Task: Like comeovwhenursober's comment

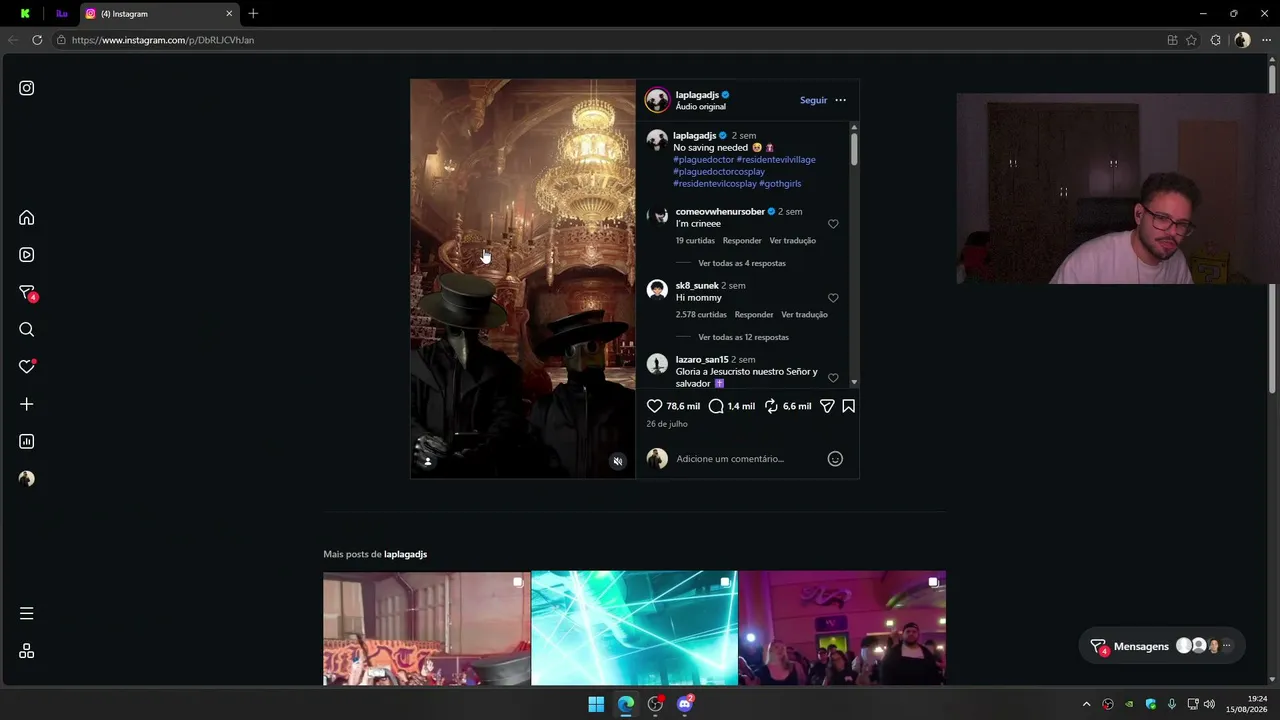Action: coord(833,224)
